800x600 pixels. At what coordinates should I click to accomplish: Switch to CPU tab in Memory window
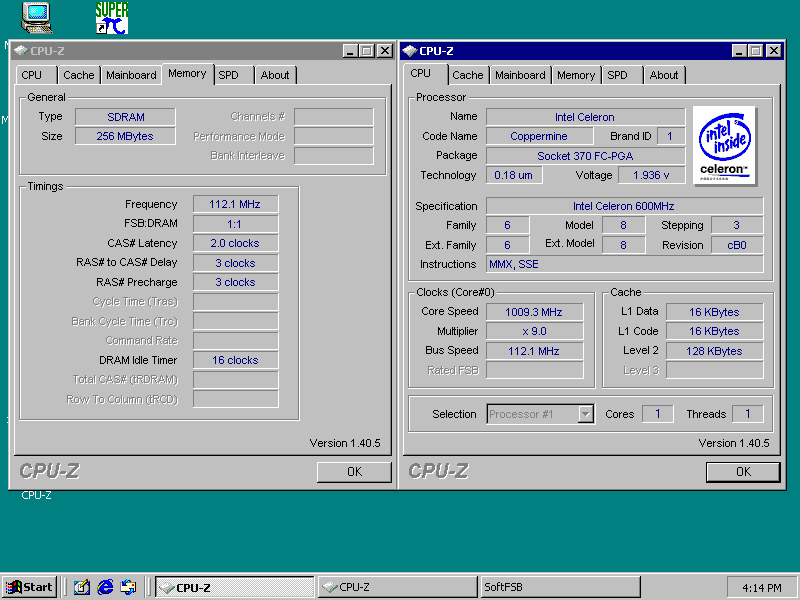coord(36,75)
